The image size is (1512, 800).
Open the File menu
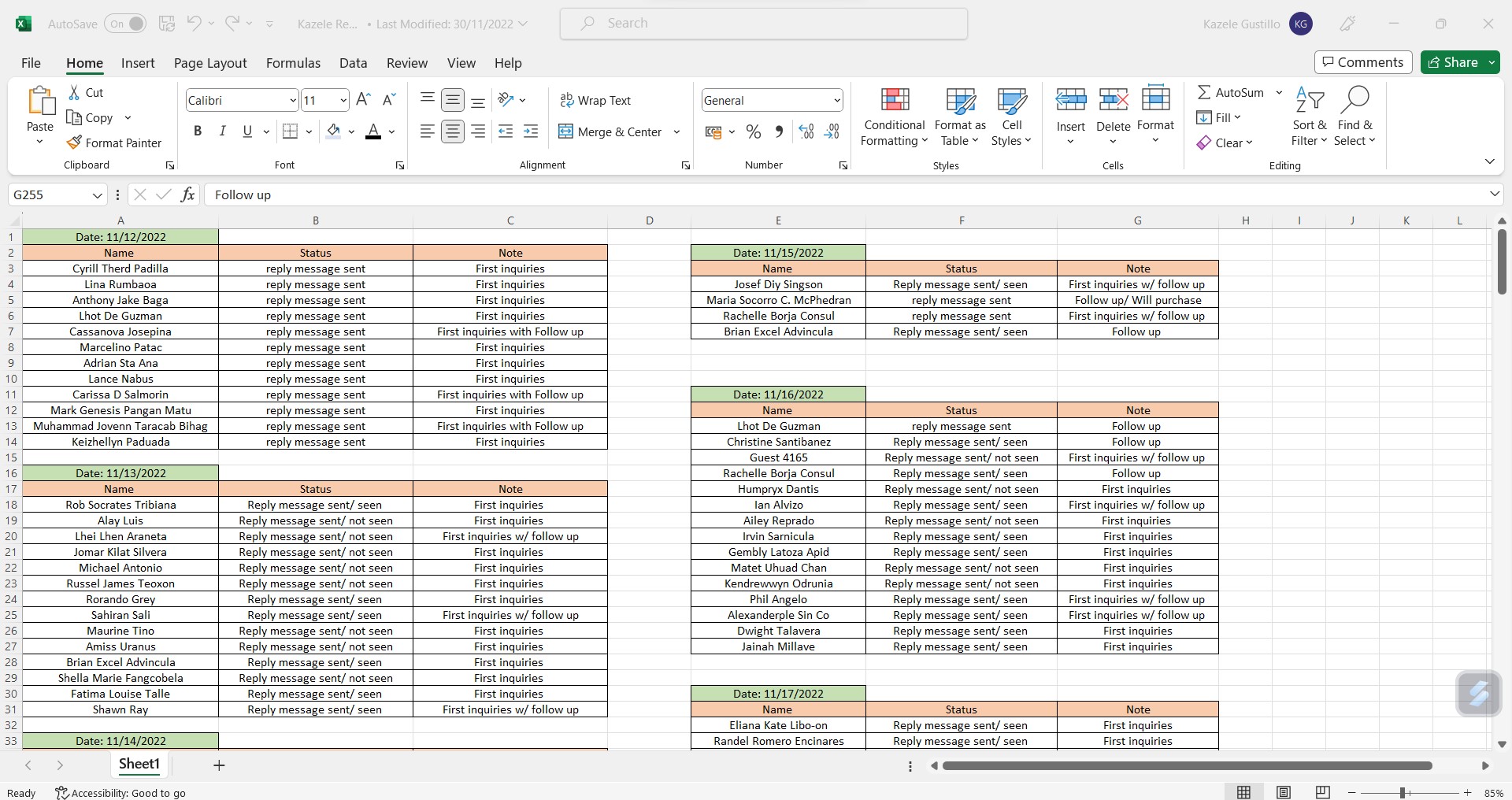(31, 63)
